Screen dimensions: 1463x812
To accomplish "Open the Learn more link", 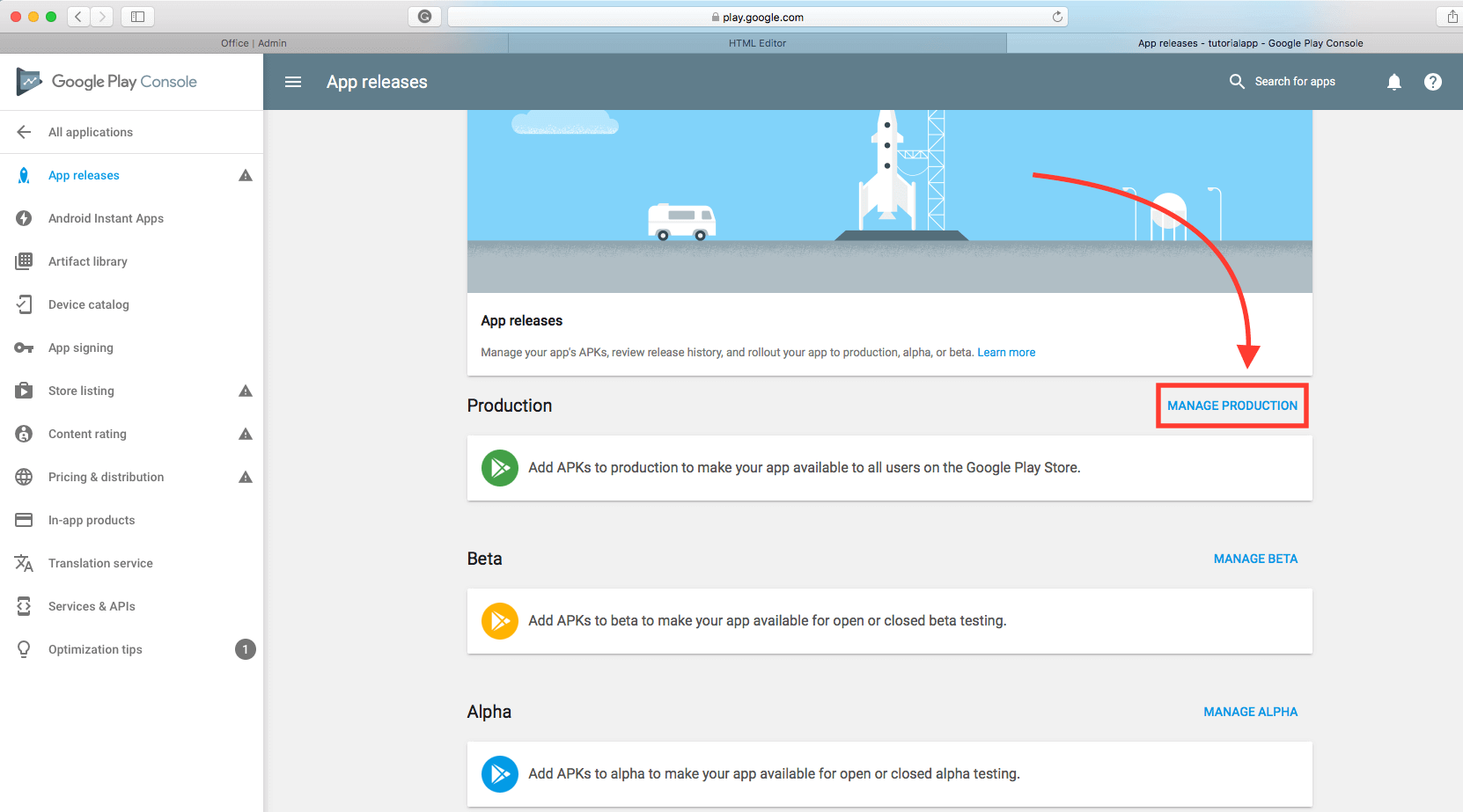I will point(1006,353).
